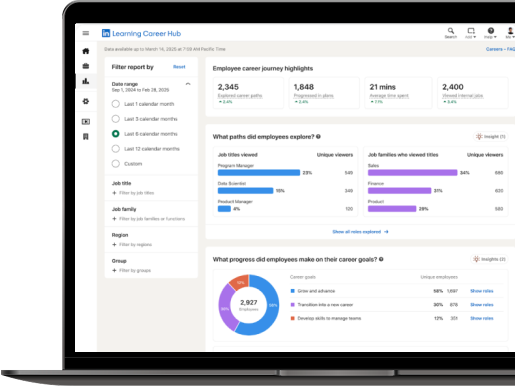Screen dimensions: 515x386
Task: Open the briefcase jobs sidebar icon
Action: pyautogui.click(x=86, y=66)
